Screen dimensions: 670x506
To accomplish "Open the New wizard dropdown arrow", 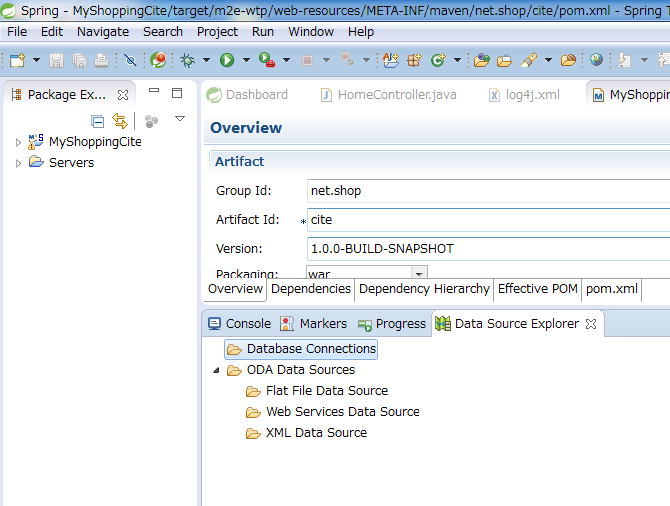I will tap(37, 60).
